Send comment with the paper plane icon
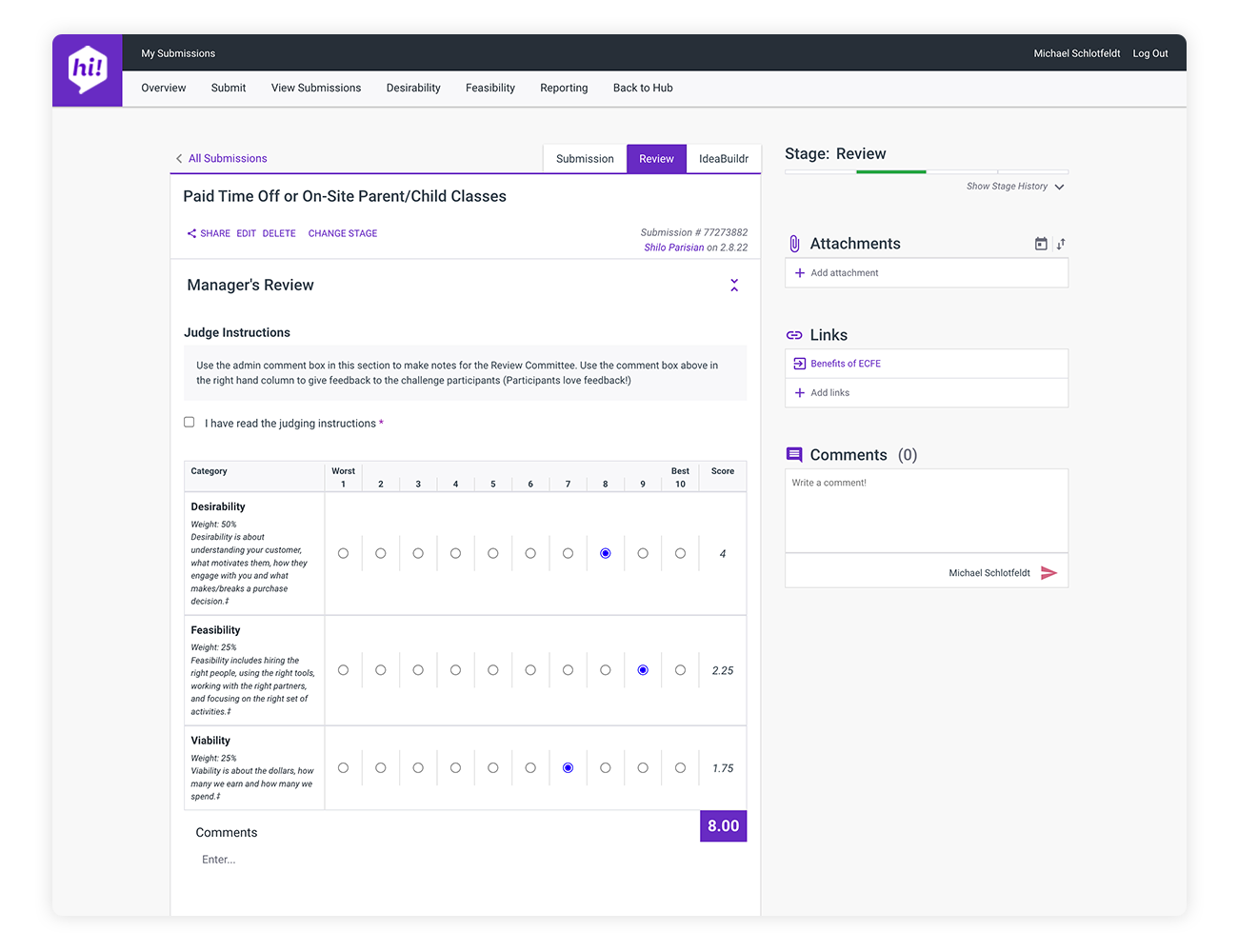This screenshot has height=952, width=1238. [1048, 573]
